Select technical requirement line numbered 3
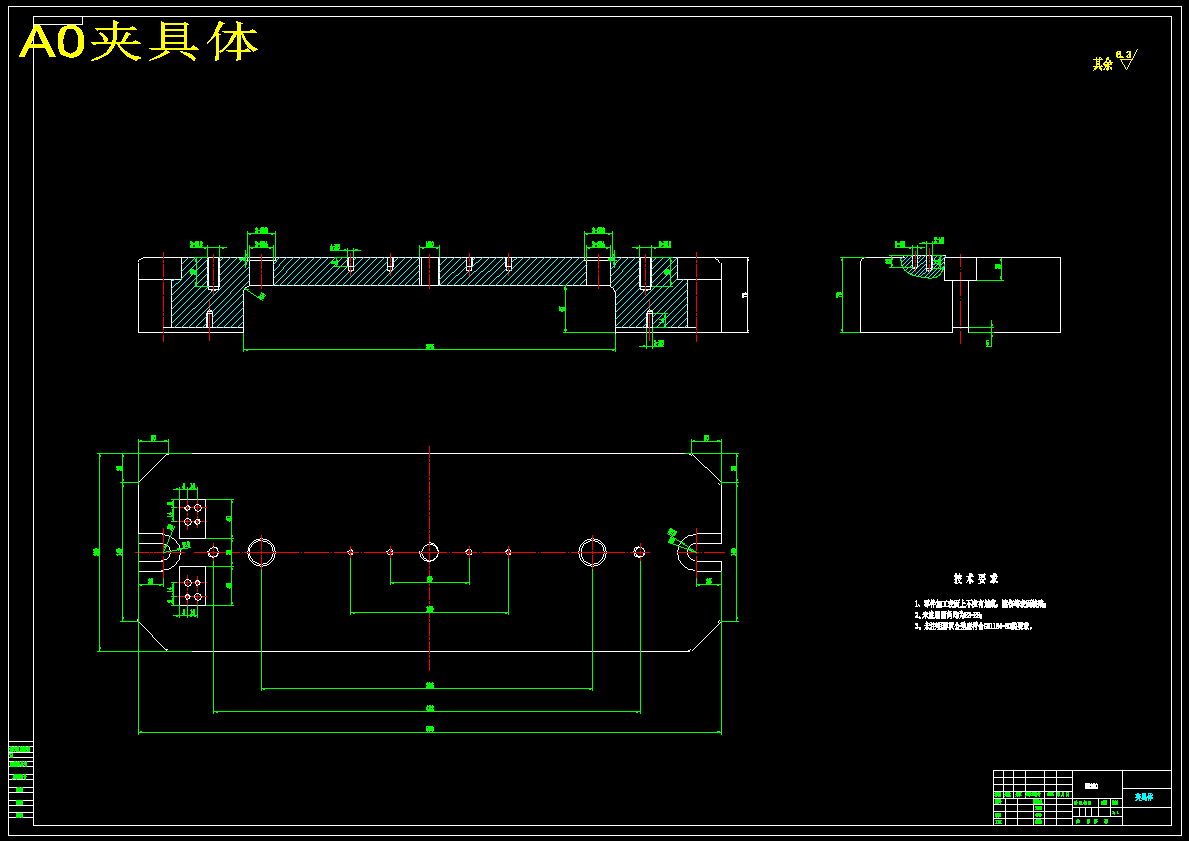 click(974, 626)
